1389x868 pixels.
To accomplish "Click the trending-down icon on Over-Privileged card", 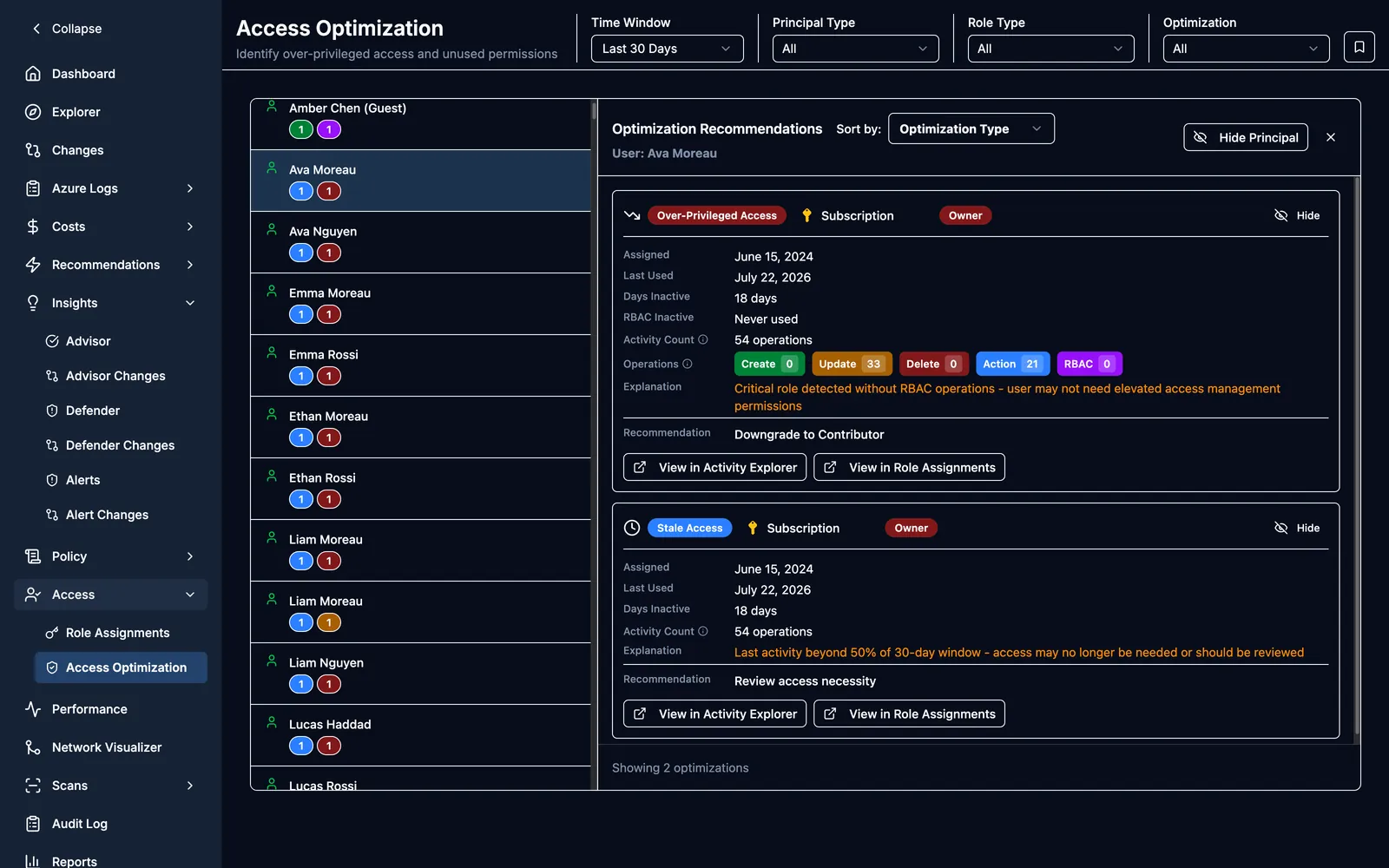I will [632, 215].
